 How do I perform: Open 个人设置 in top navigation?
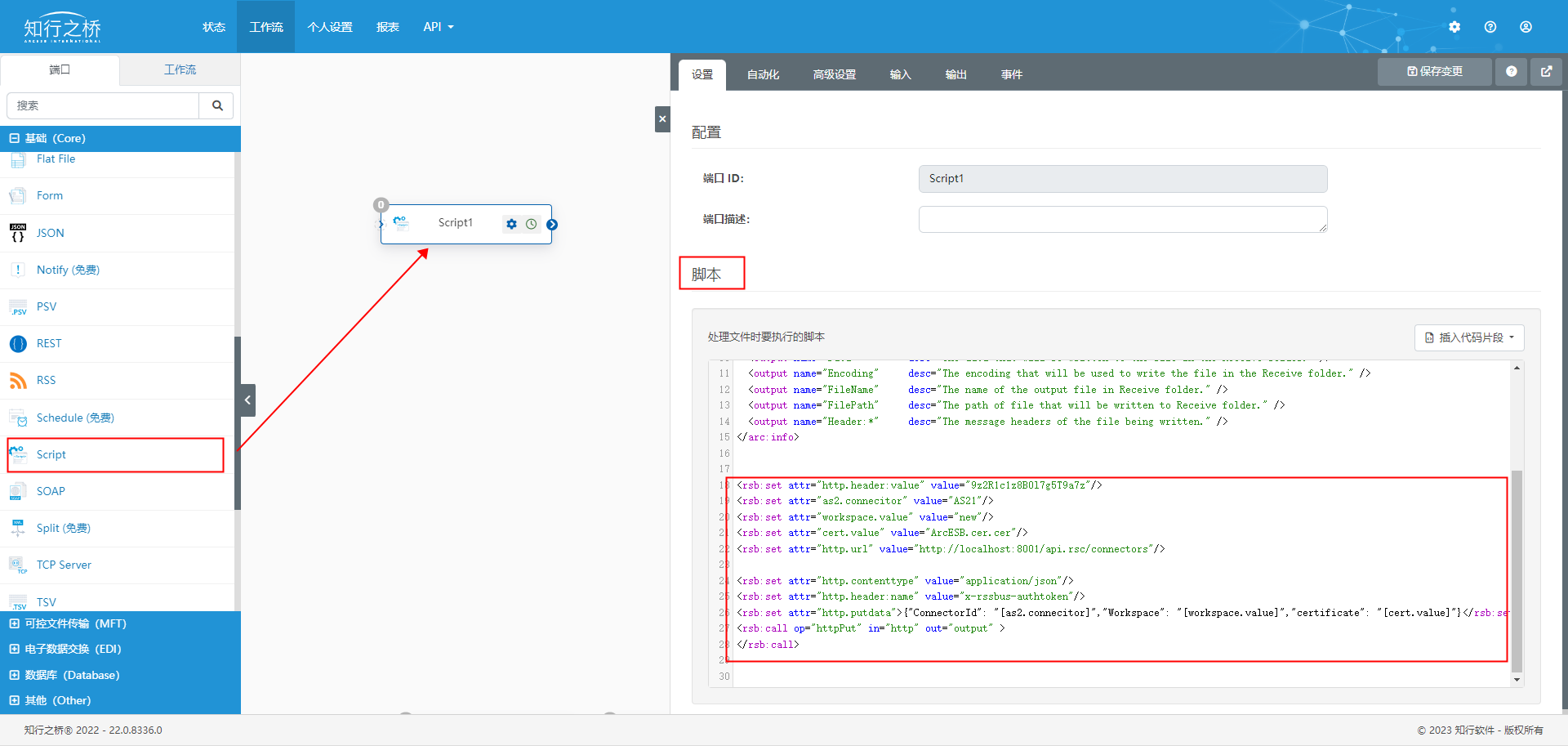(330, 27)
